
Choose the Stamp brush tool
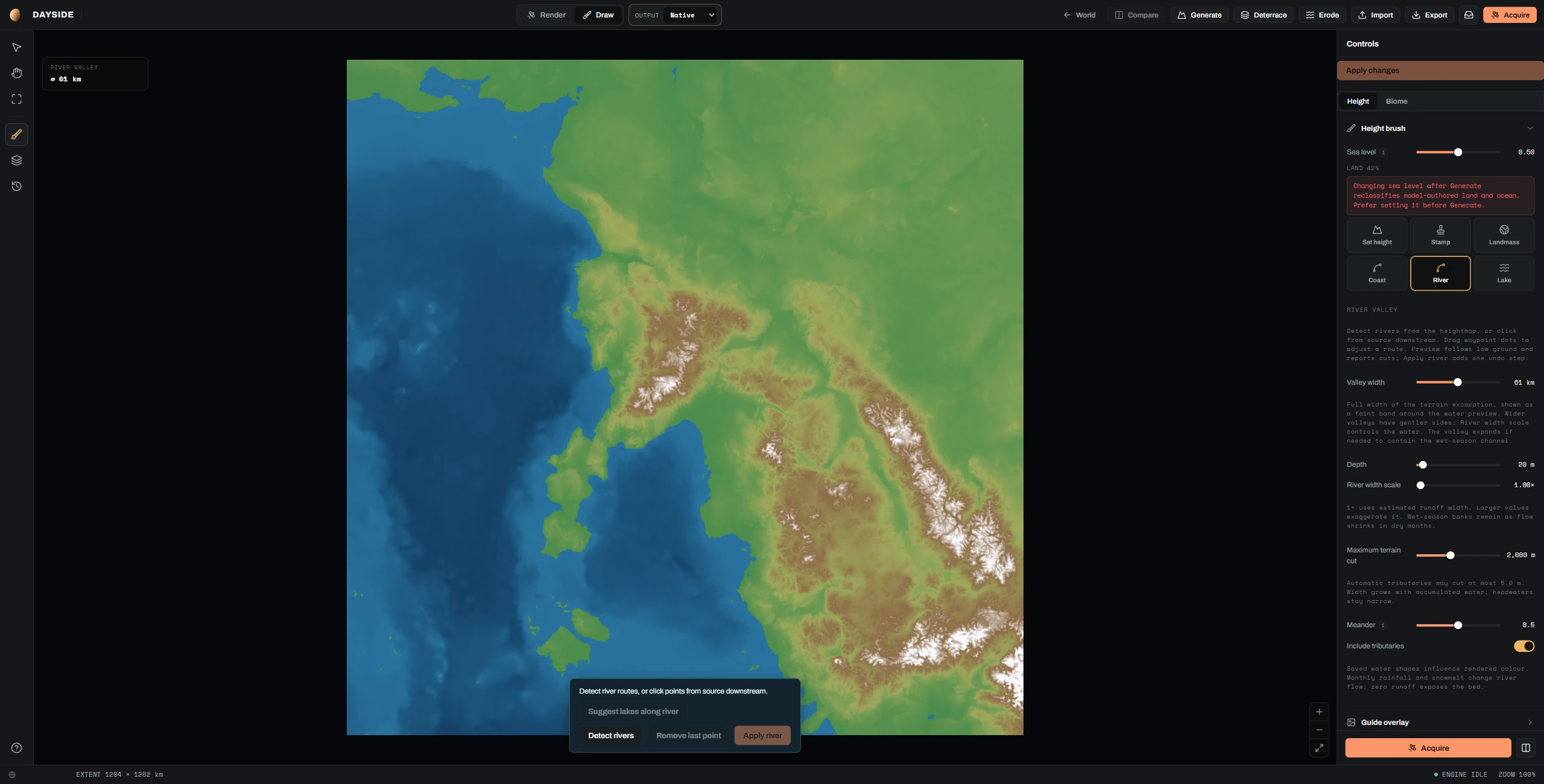(1440, 235)
